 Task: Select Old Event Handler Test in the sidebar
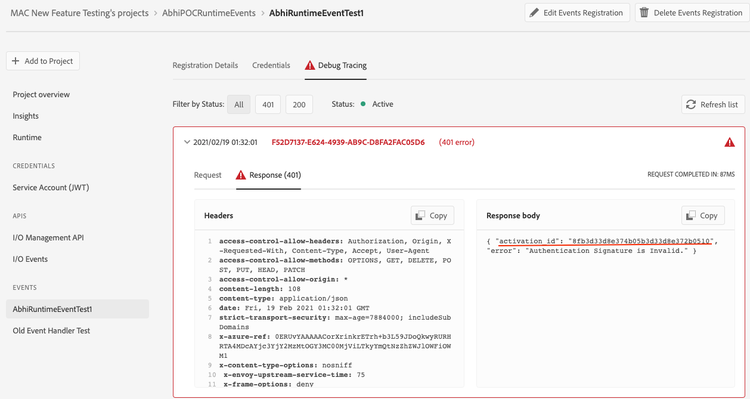point(51,331)
